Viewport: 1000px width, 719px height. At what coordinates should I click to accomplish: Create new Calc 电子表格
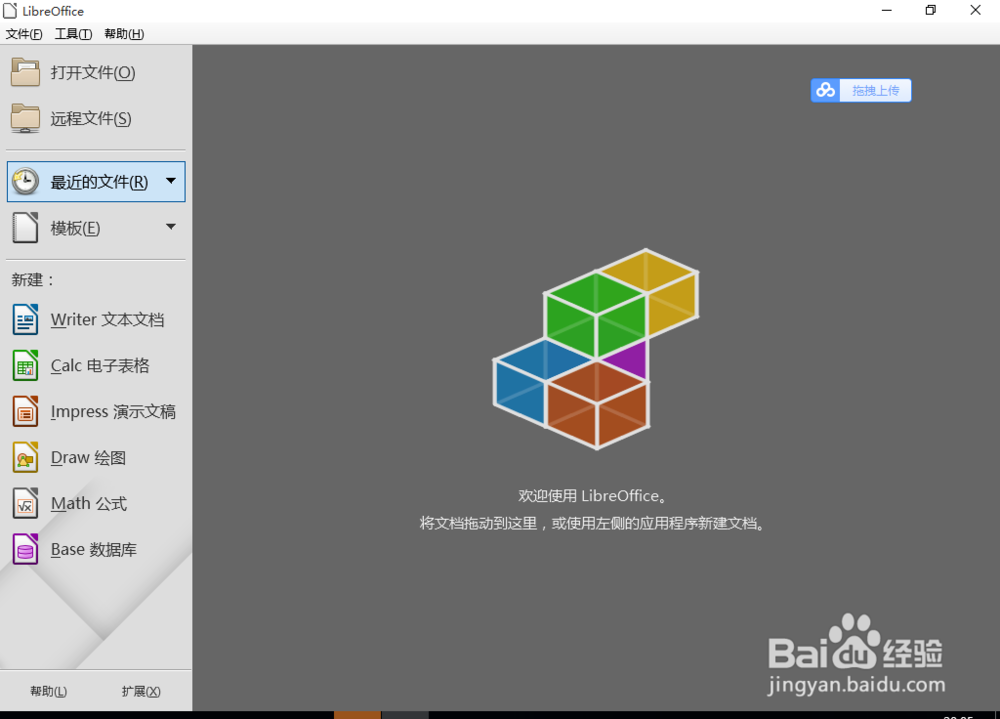click(x=100, y=366)
